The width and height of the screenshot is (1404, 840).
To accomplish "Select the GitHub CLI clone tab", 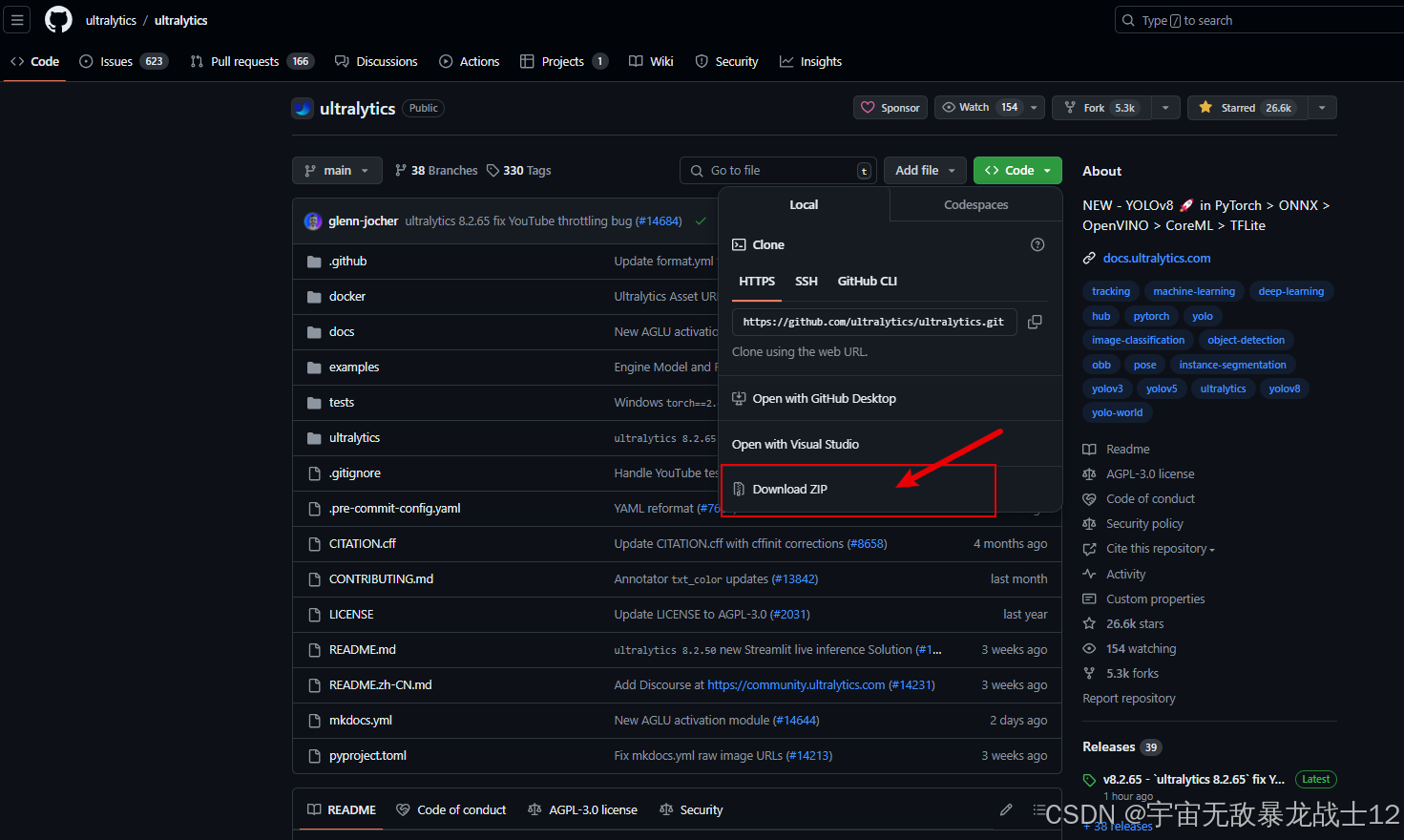I will click(868, 282).
